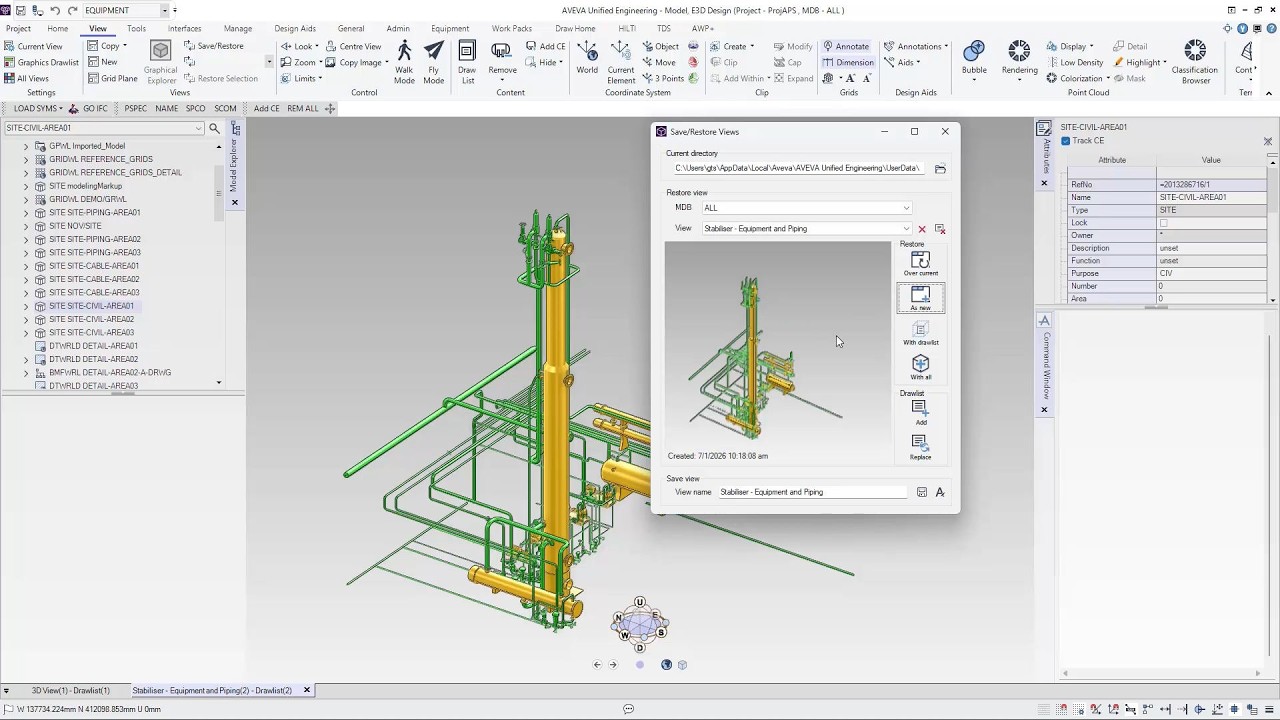The width and height of the screenshot is (1280, 720).
Task: Switch to the Tools ribbon tab
Action: 136,29
